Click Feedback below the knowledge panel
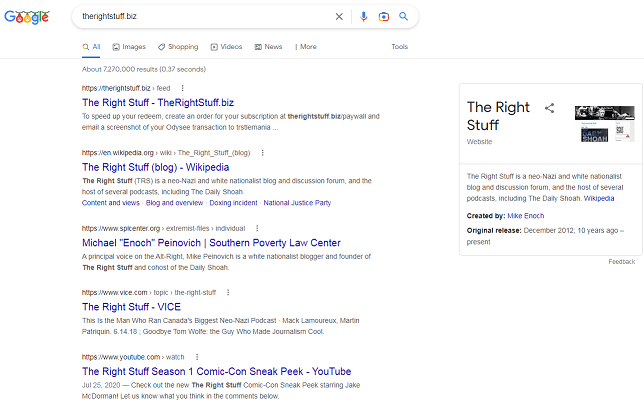The image size is (644, 411). 621,262
